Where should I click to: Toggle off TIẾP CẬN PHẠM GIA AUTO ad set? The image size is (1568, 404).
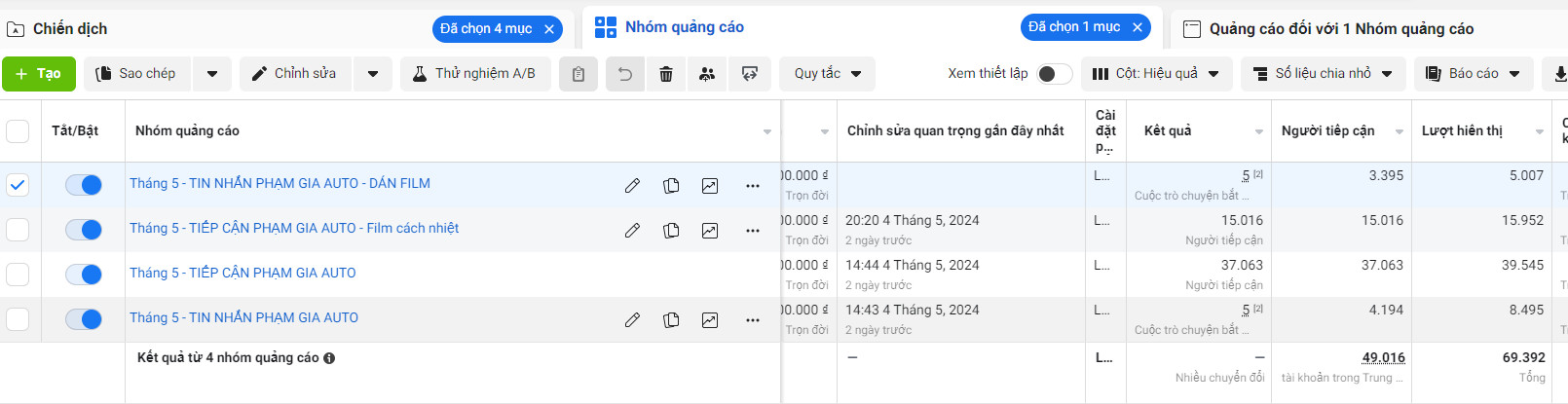[x=84, y=275]
